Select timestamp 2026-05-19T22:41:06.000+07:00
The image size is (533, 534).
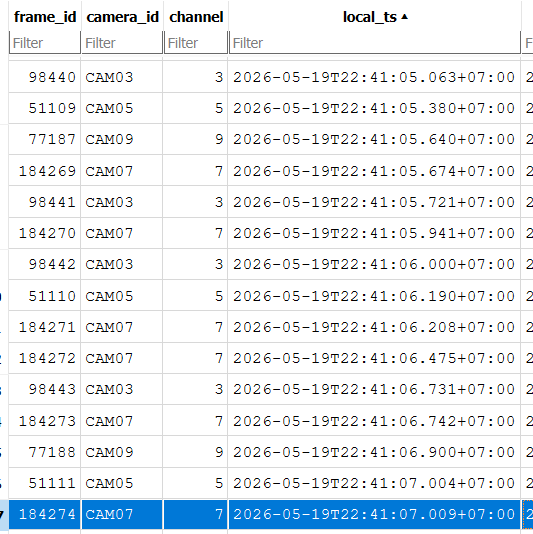pos(374,265)
